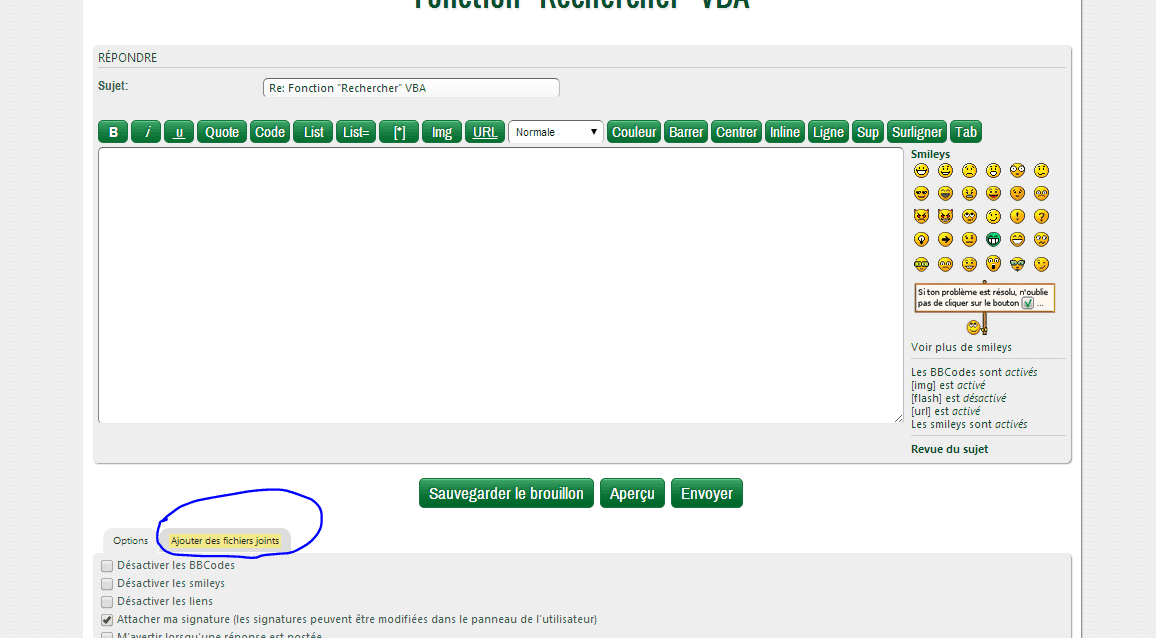
Task: Insert the question mark smiley
Action: tap(1041, 216)
